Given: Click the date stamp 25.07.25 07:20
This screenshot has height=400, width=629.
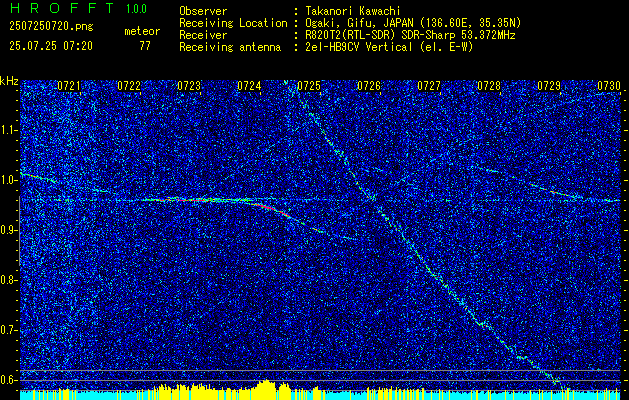Looking at the screenshot, I should (x=51, y=46).
